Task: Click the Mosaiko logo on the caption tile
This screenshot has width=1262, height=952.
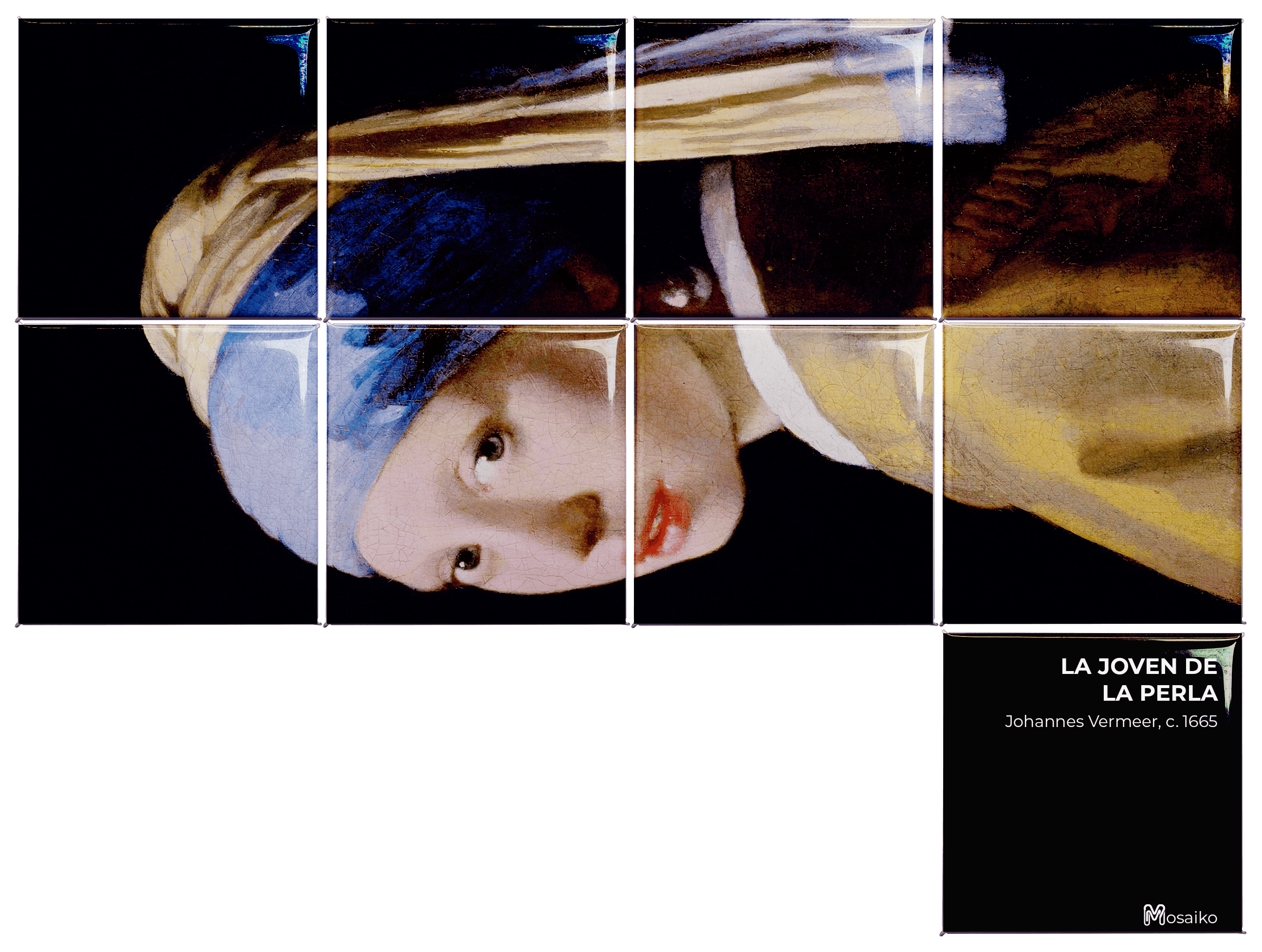Action: click(1180, 915)
